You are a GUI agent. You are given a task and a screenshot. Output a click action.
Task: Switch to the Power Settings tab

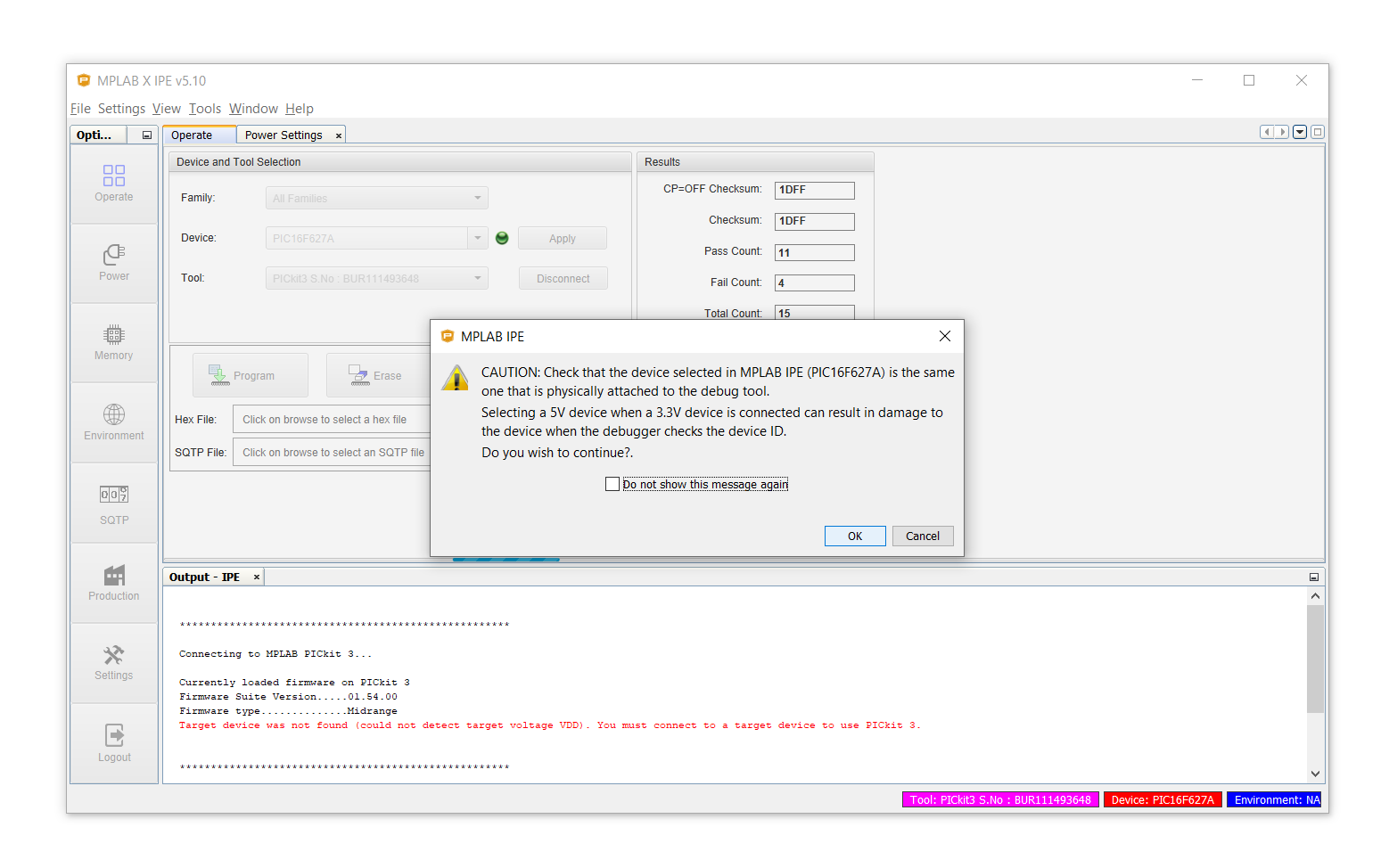(x=284, y=135)
